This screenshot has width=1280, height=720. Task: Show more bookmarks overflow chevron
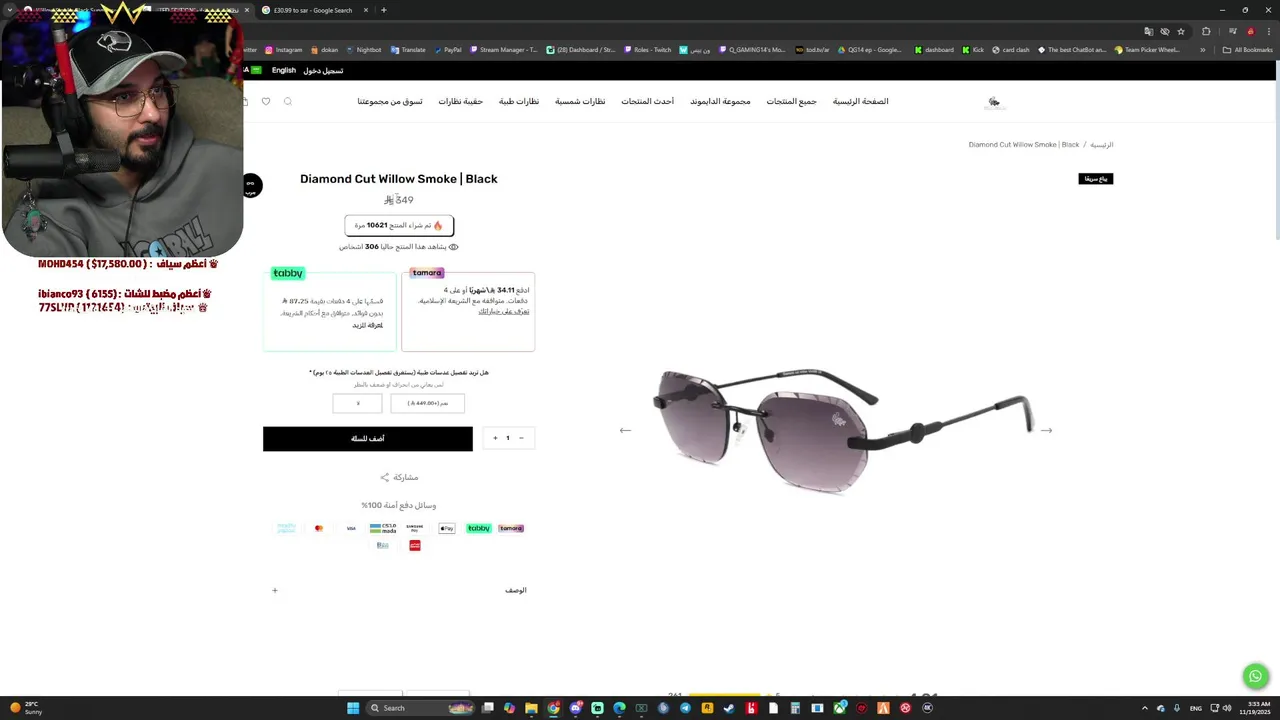1203,49
